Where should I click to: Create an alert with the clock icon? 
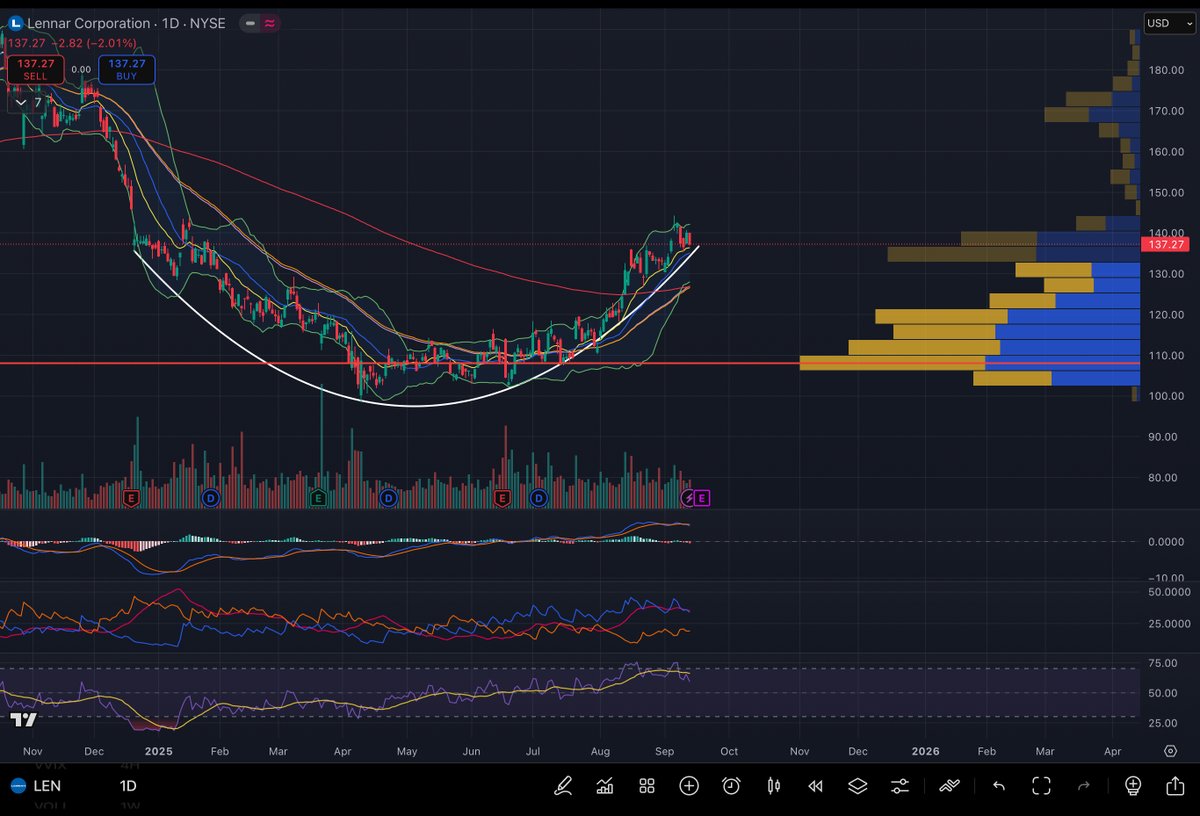(x=731, y=786)
